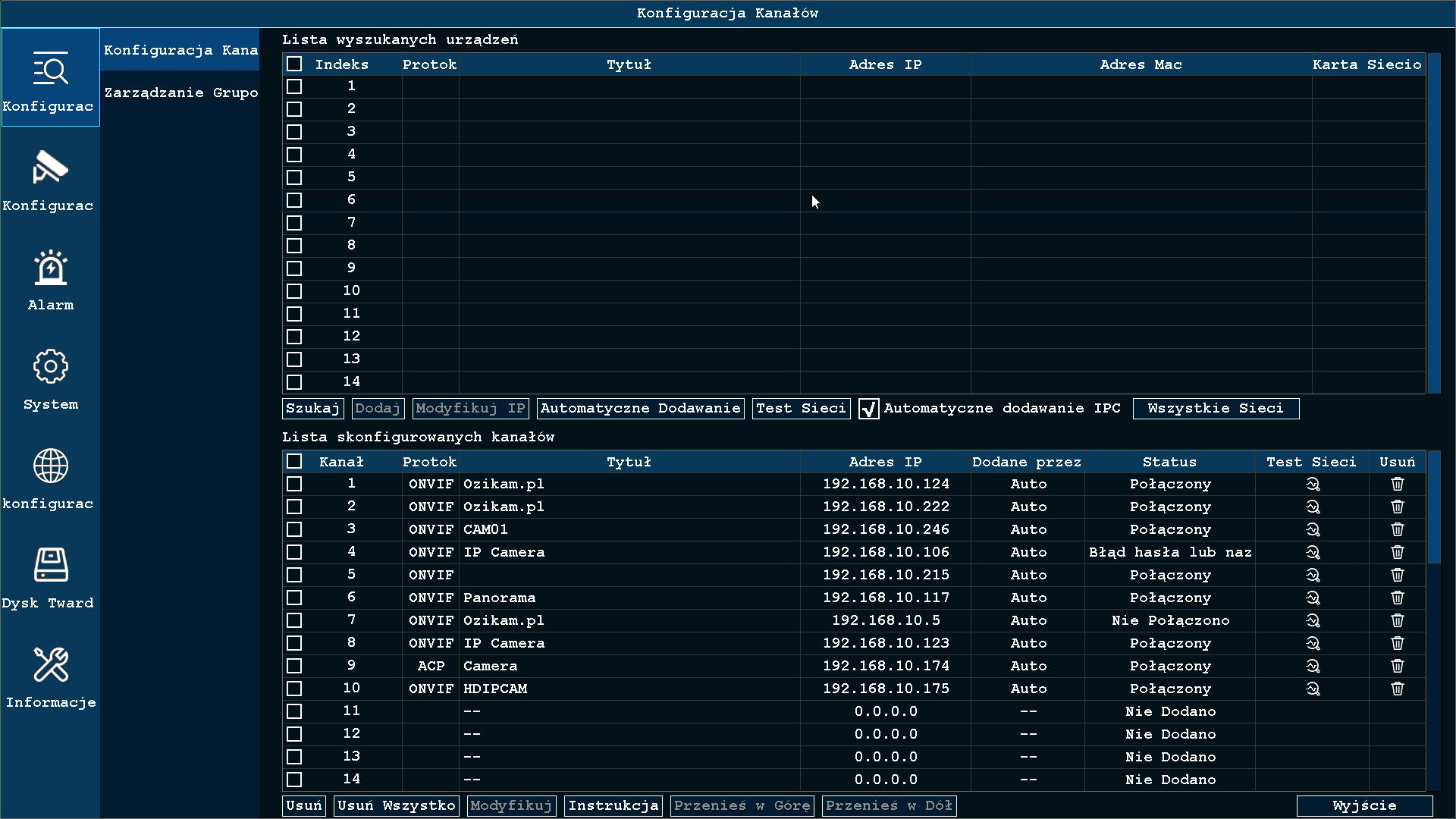Select IP address 192.168.10.175 cell

pos(886,689)
